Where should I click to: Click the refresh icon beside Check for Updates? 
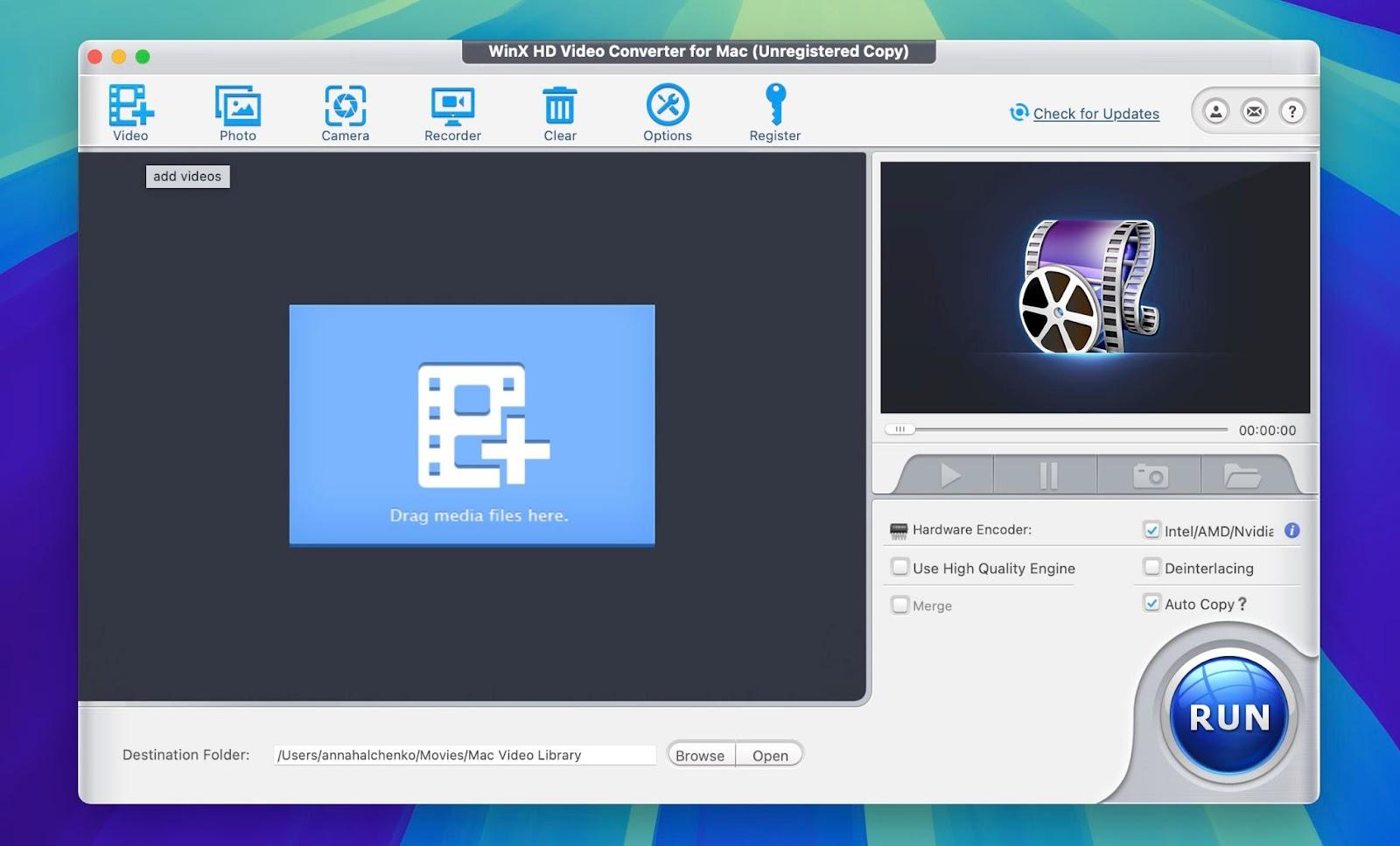point(1018,113)
